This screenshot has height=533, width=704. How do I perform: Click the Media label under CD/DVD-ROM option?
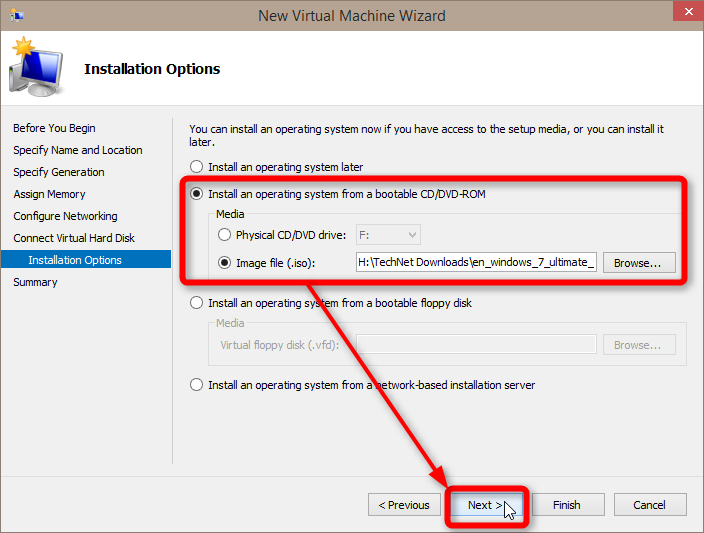(x=230, y=214)
